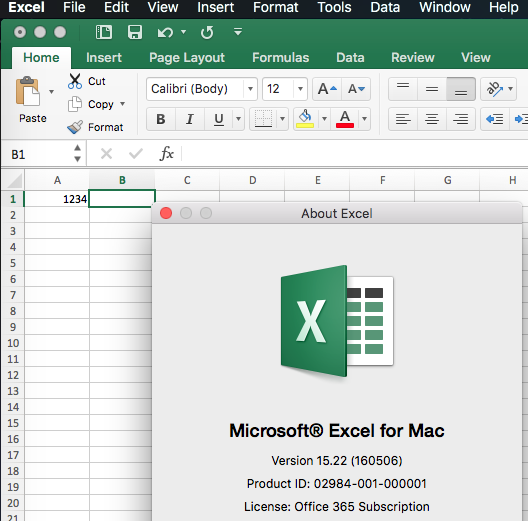The height and width of the screenshot is (521, 528).
Task: Apply red font color
Action: [345, 119]
